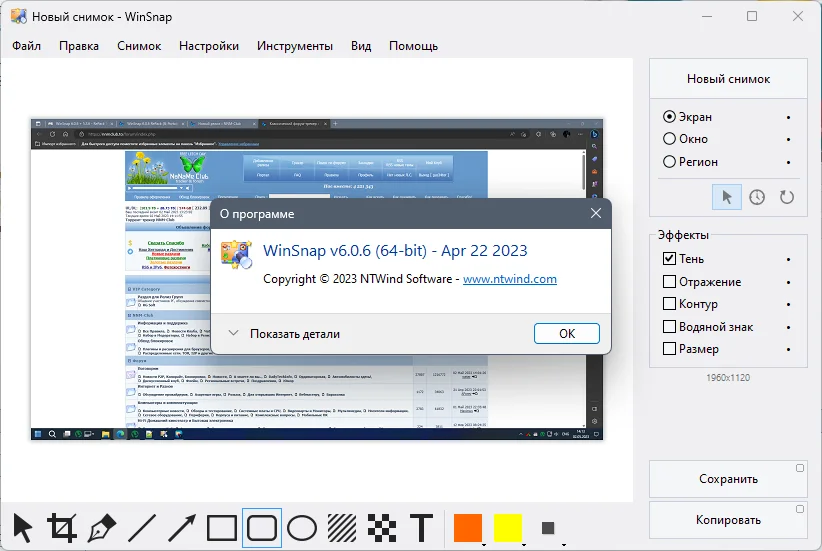Toggle small checkbox on Copy button
Screen dimensions: 822x551
pyautogui.click(x=799, y=509)
